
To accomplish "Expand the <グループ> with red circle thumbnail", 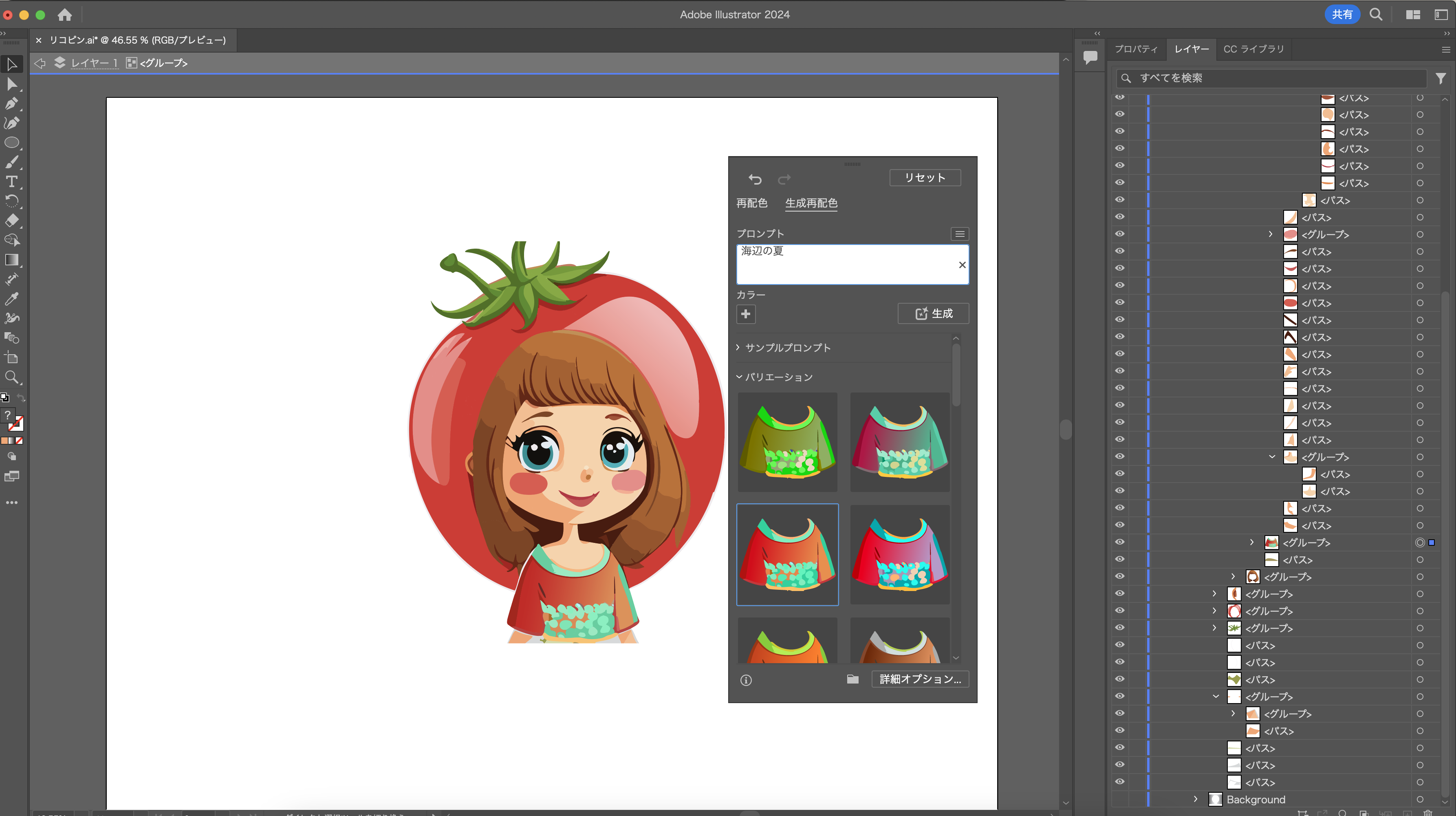I will (1214, 610).
